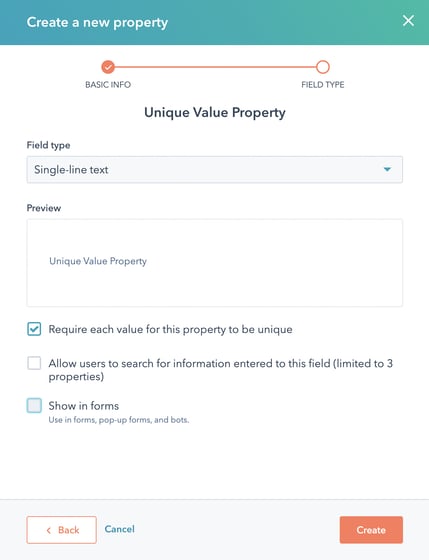Tick the Show in forms checkbox
The width and height of the screenshot is (429, 560).
(34, 406)
